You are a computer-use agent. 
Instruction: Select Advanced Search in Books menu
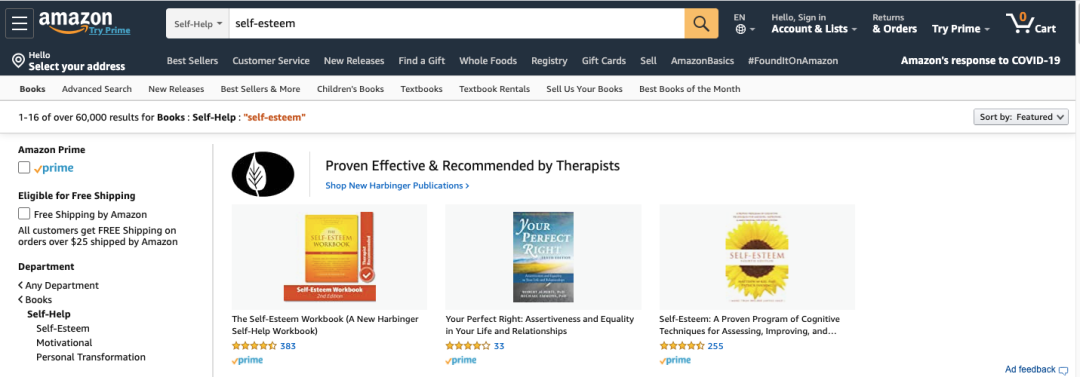pyautogui.click(x=96, y=89)
